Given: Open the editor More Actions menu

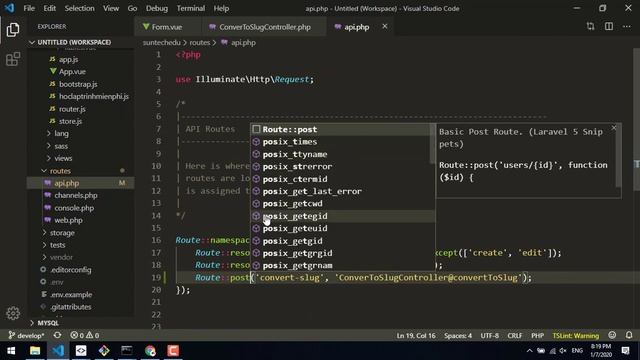Looking at the screenshot, I should coord(627,27).
